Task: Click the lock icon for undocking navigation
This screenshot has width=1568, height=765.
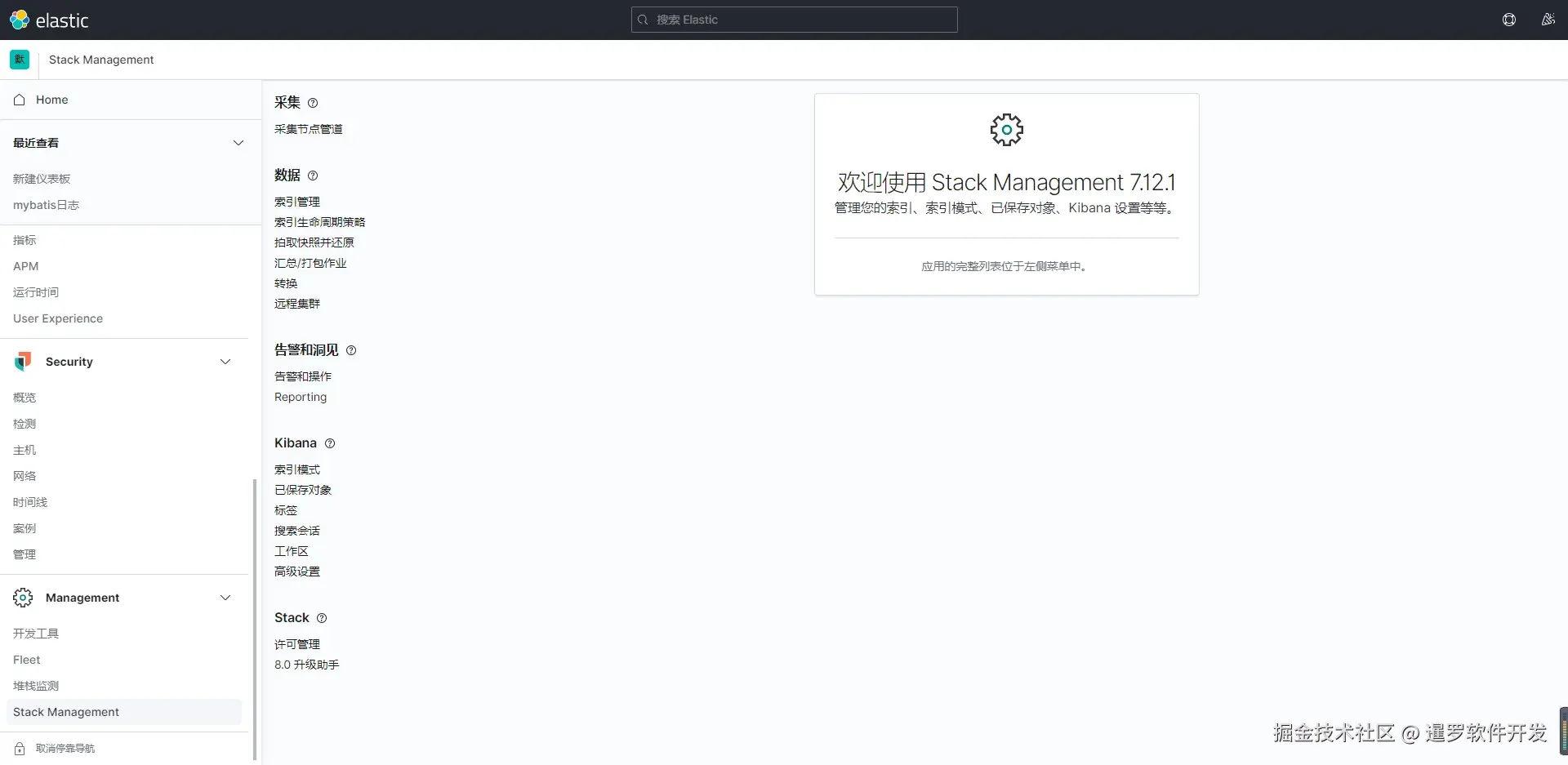Action: click(20, 749)
